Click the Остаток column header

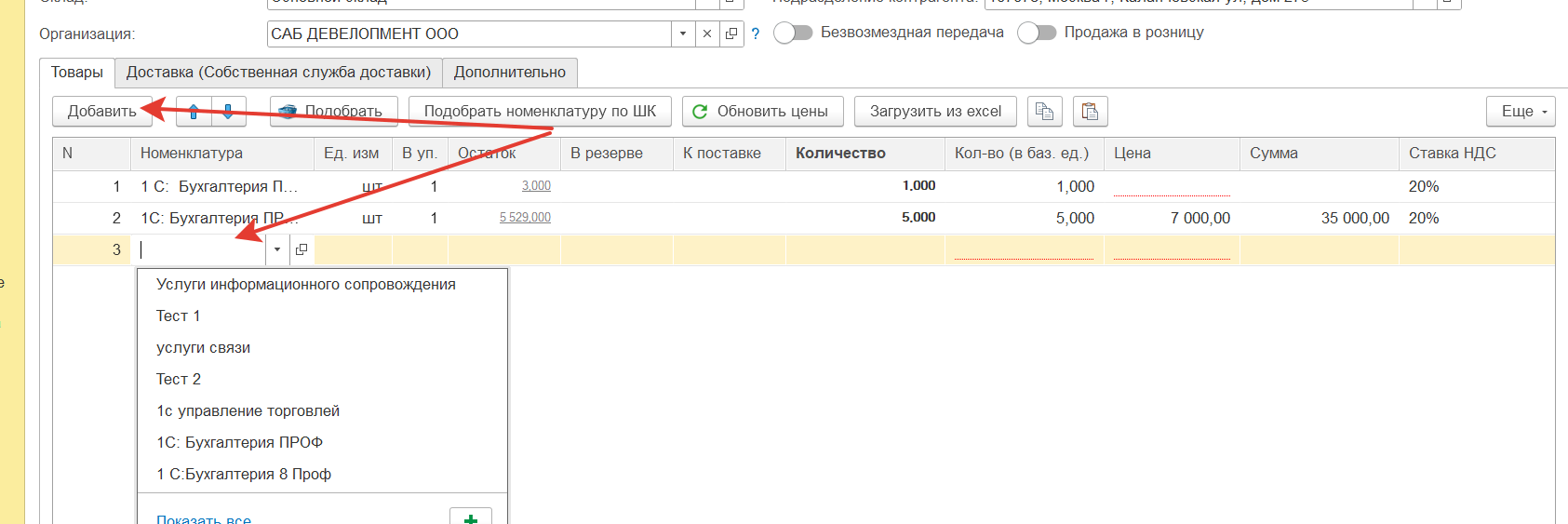pyautogui.click(x=503, y=154)
